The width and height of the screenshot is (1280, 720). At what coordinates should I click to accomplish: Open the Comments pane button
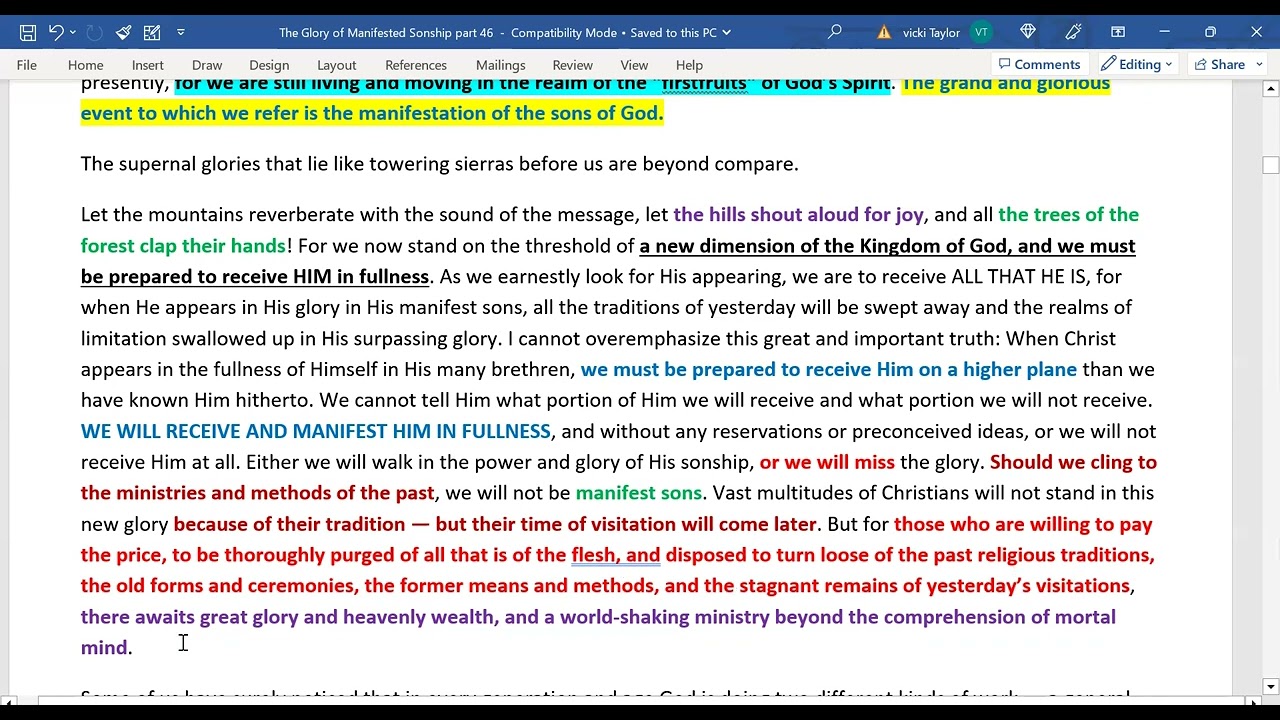click(1039, 64)
